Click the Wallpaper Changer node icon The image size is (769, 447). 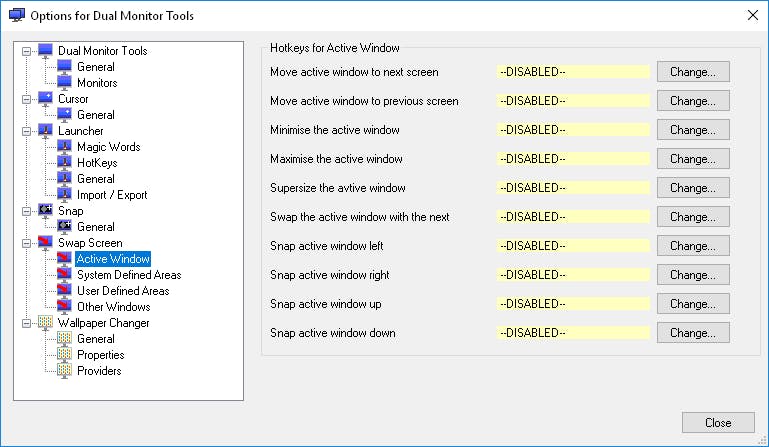tap(45, 323)
